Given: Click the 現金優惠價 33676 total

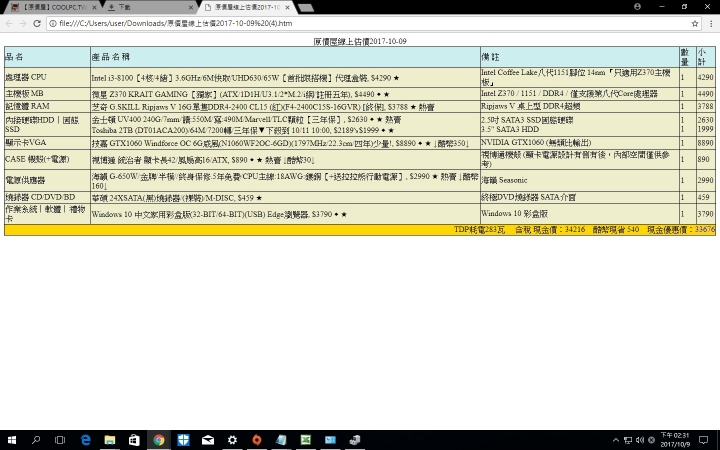Looking at the screenshot, I should [x=681, y=229].
